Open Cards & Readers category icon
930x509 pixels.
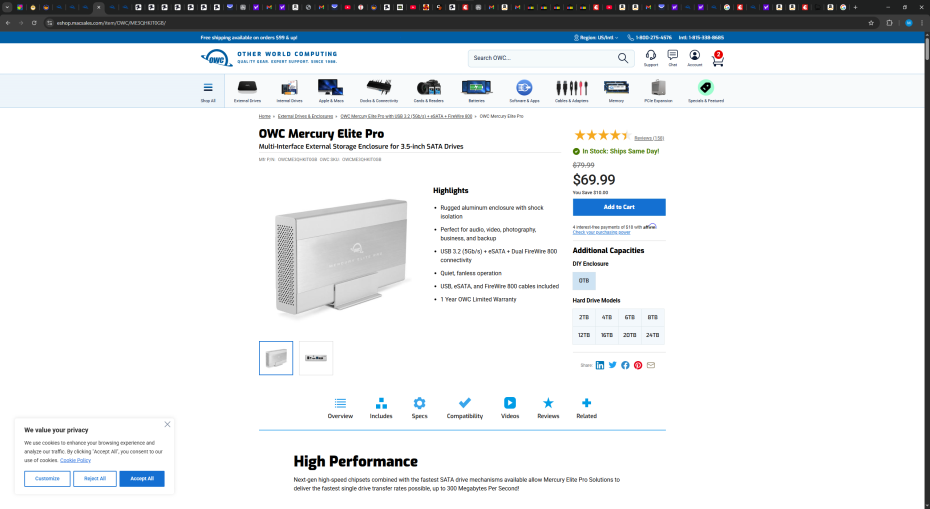click(x=428, y=87)
